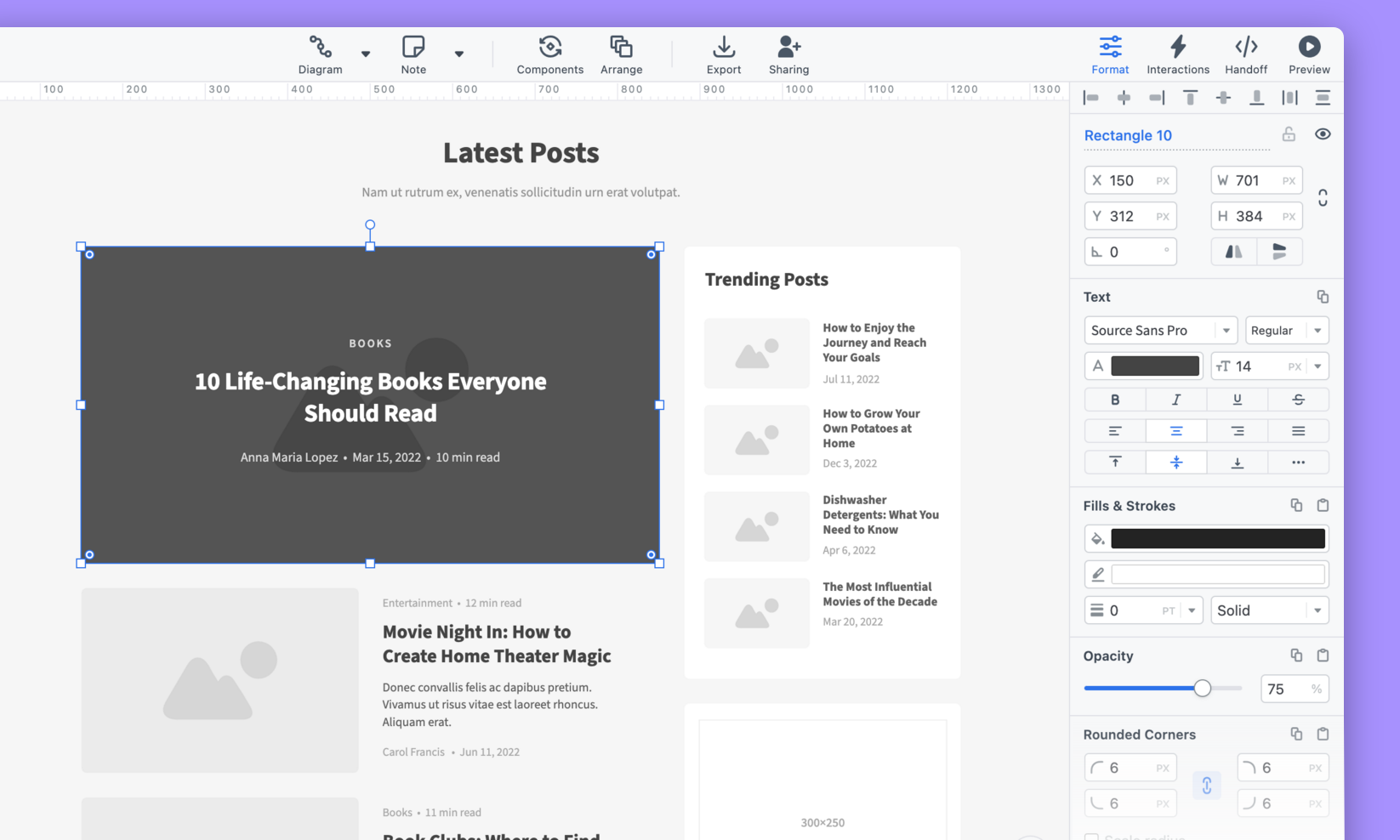Align objects to left edge

[x=1091, y=99]
